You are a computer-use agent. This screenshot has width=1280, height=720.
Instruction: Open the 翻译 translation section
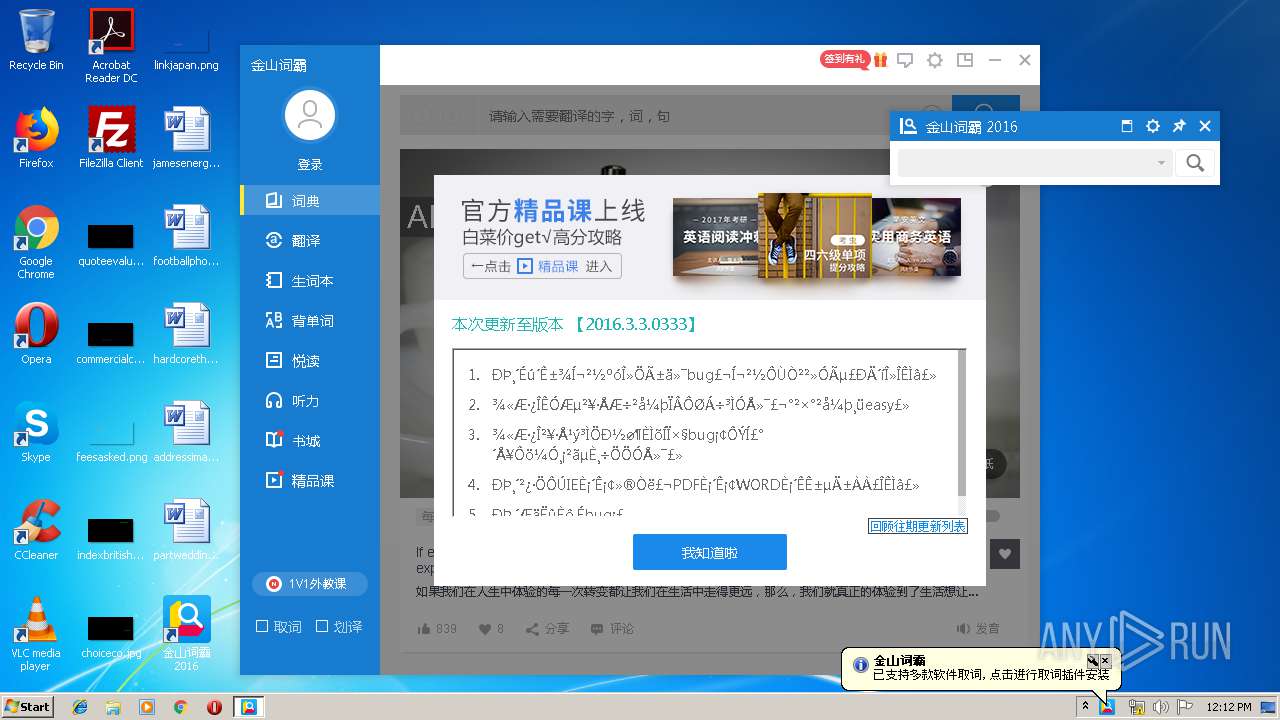coord(310,241)
